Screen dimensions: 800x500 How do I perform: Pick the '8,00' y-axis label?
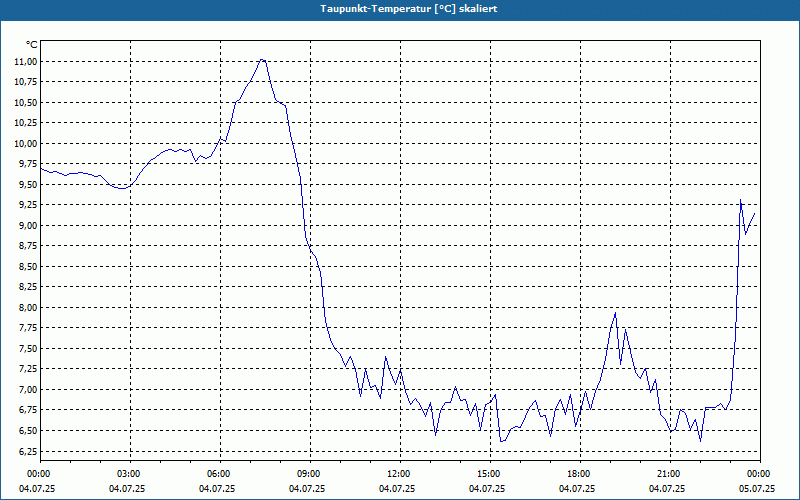pos(30,308)
